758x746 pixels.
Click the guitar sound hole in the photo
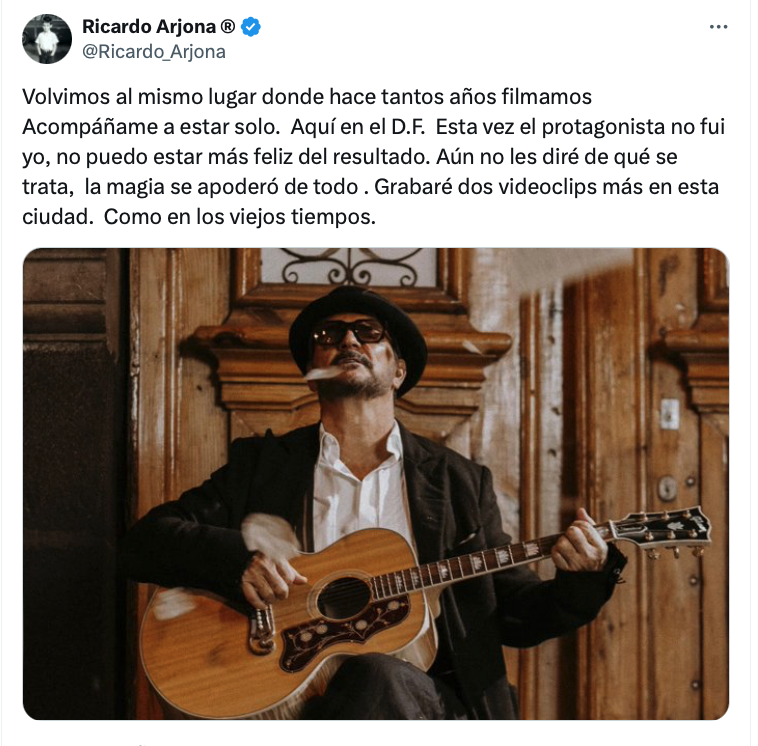click(x=344, y=598)
